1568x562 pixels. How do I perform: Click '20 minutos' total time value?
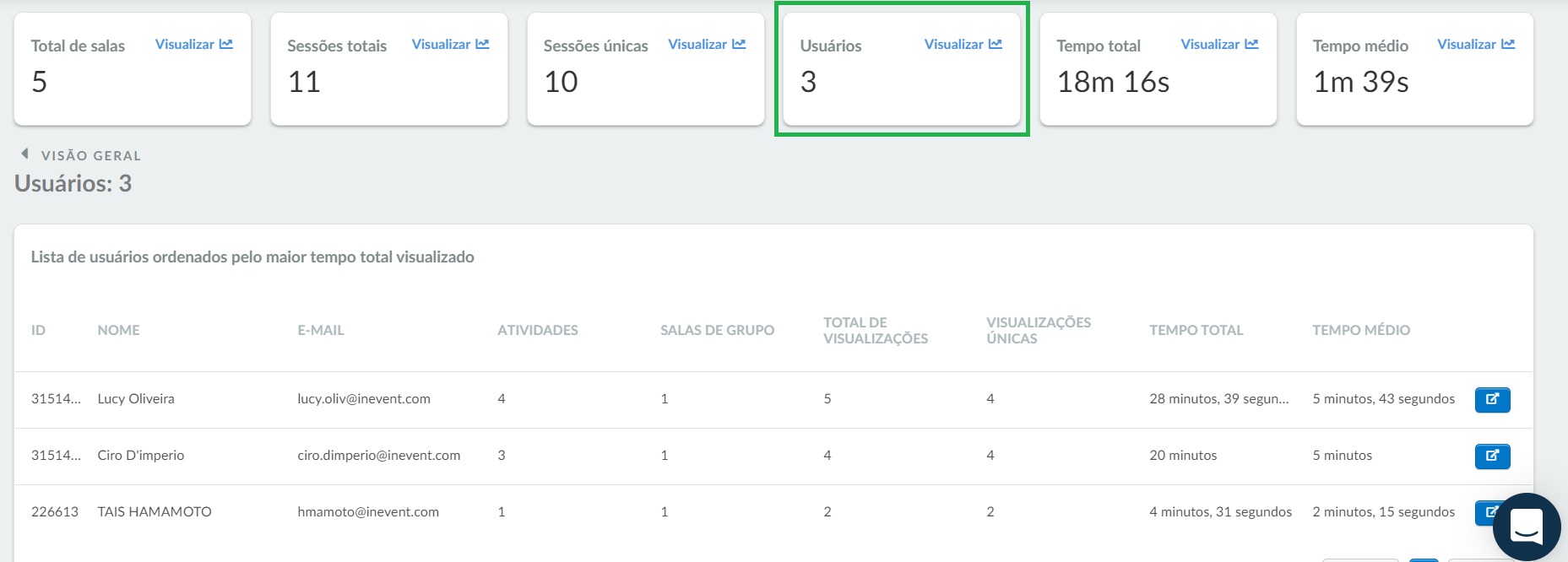pyautogui.click(x=1183, y=455)
